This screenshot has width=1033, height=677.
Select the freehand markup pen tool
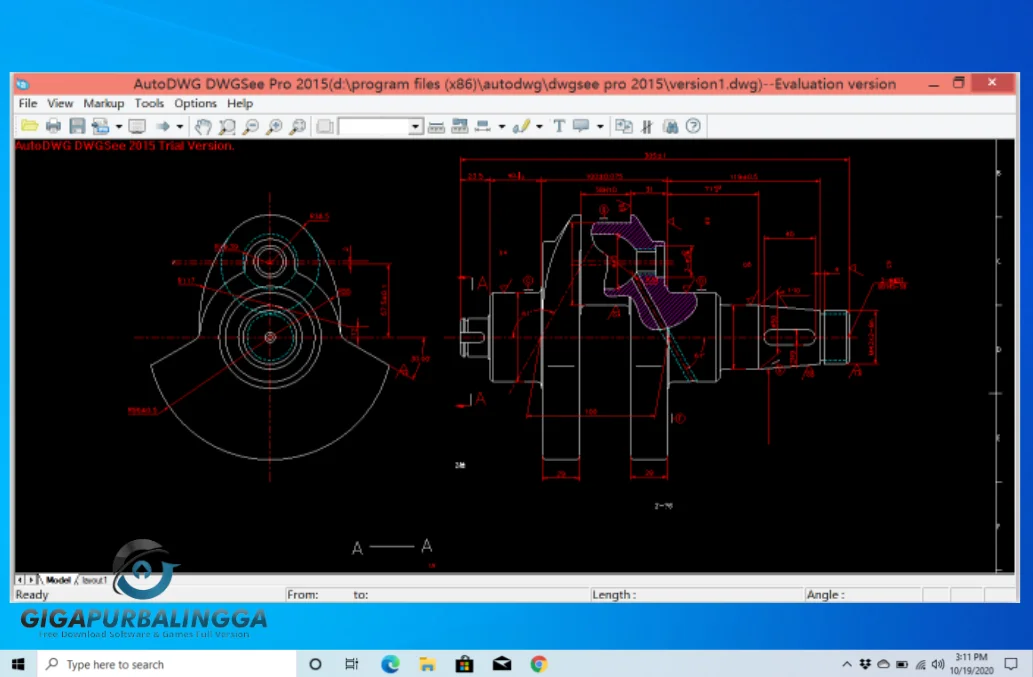[x=521, y=126]
